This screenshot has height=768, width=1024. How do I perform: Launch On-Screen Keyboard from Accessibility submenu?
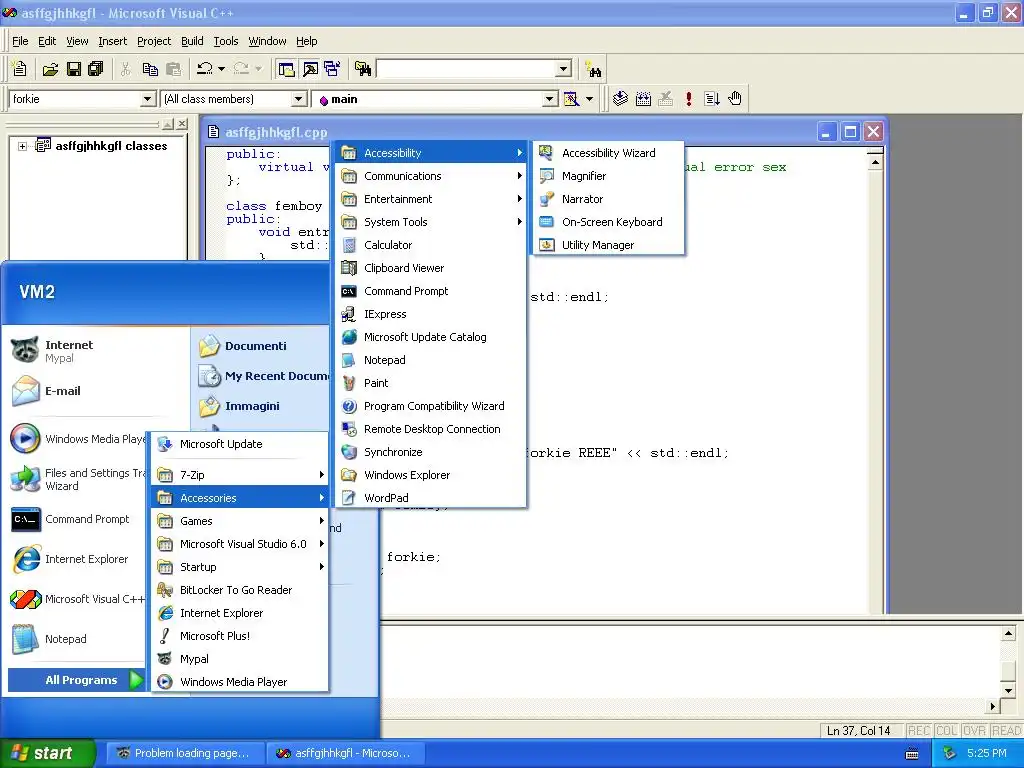click(609, 222)
